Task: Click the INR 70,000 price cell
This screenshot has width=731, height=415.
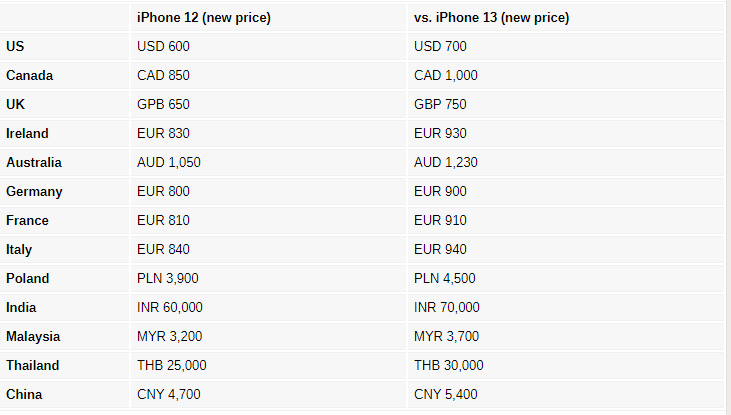Action: (x=447, y=307)
